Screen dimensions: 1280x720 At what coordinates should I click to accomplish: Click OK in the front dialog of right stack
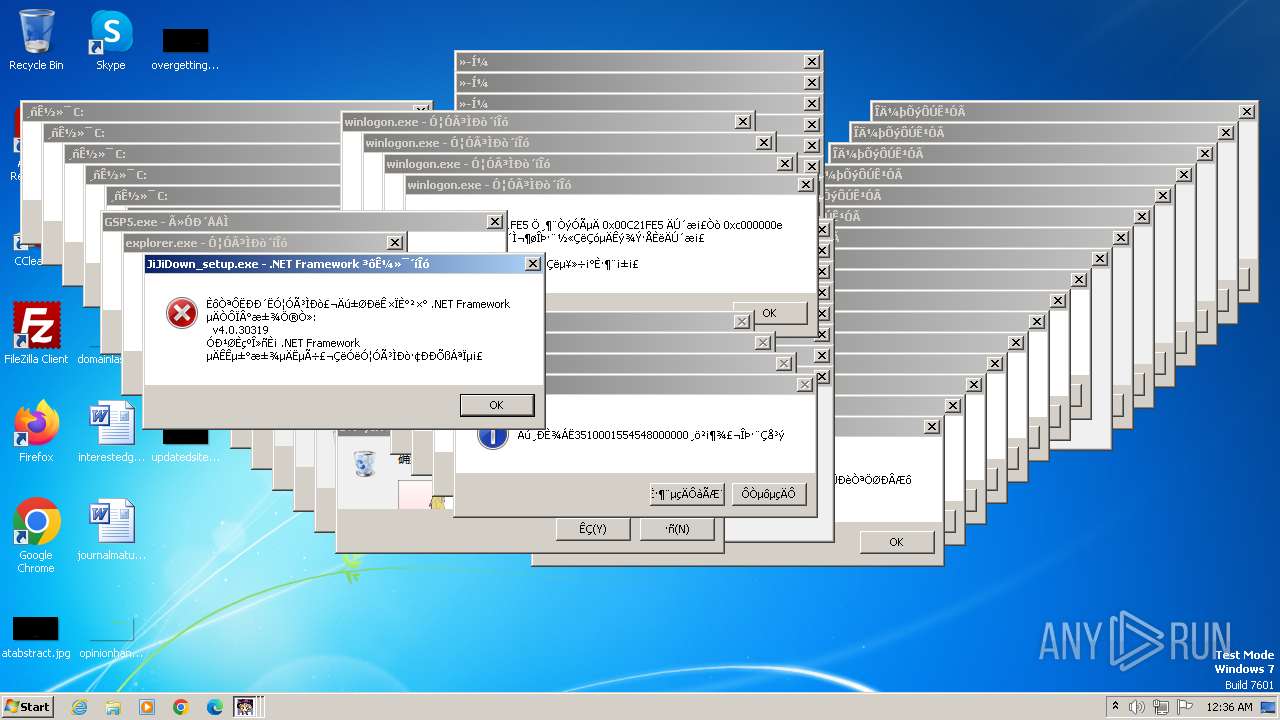click(896, 542)
